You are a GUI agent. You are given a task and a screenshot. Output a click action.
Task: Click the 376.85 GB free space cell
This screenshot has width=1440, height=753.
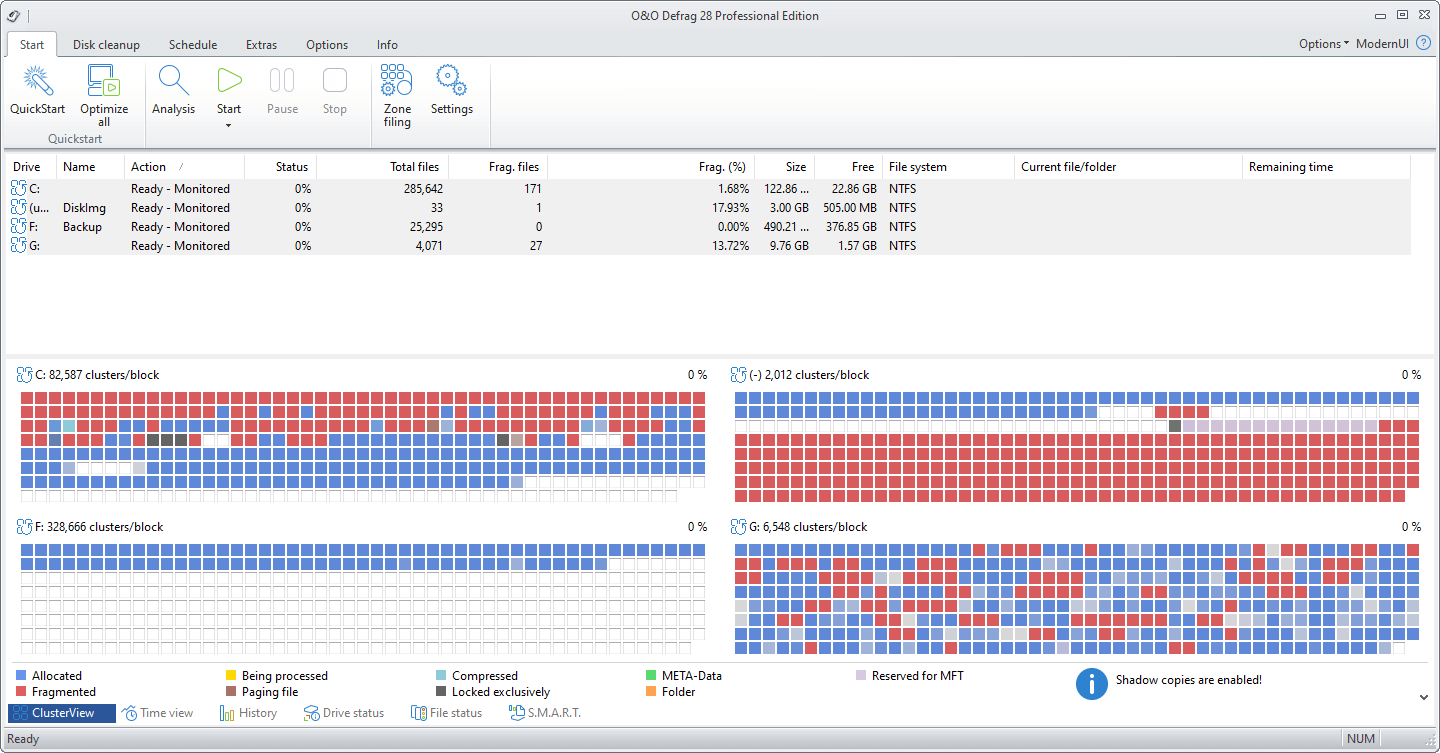tap(849, 227)
